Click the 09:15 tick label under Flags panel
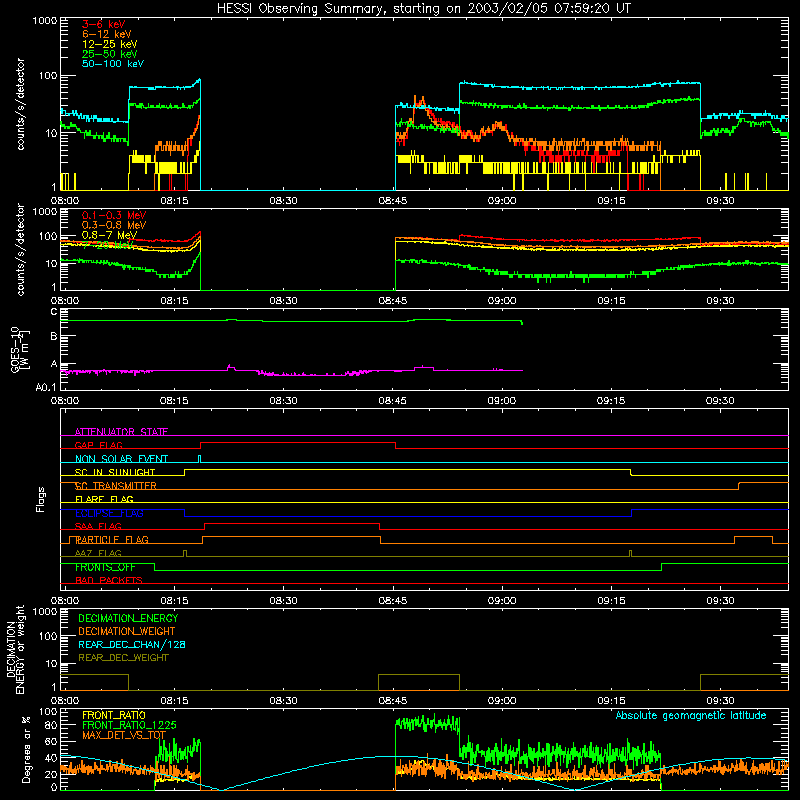Image resolution: width=800 pixels, height=800 pixels. click(611, 601)
